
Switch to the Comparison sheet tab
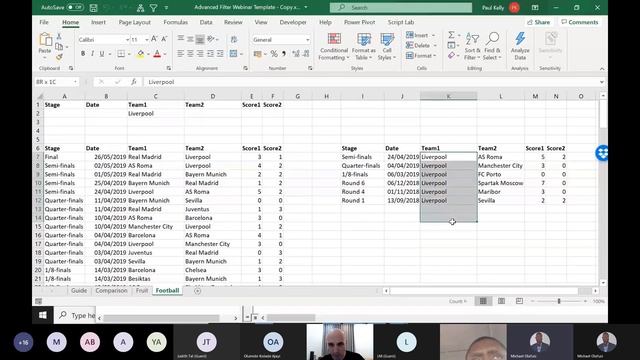pos(111,291)
